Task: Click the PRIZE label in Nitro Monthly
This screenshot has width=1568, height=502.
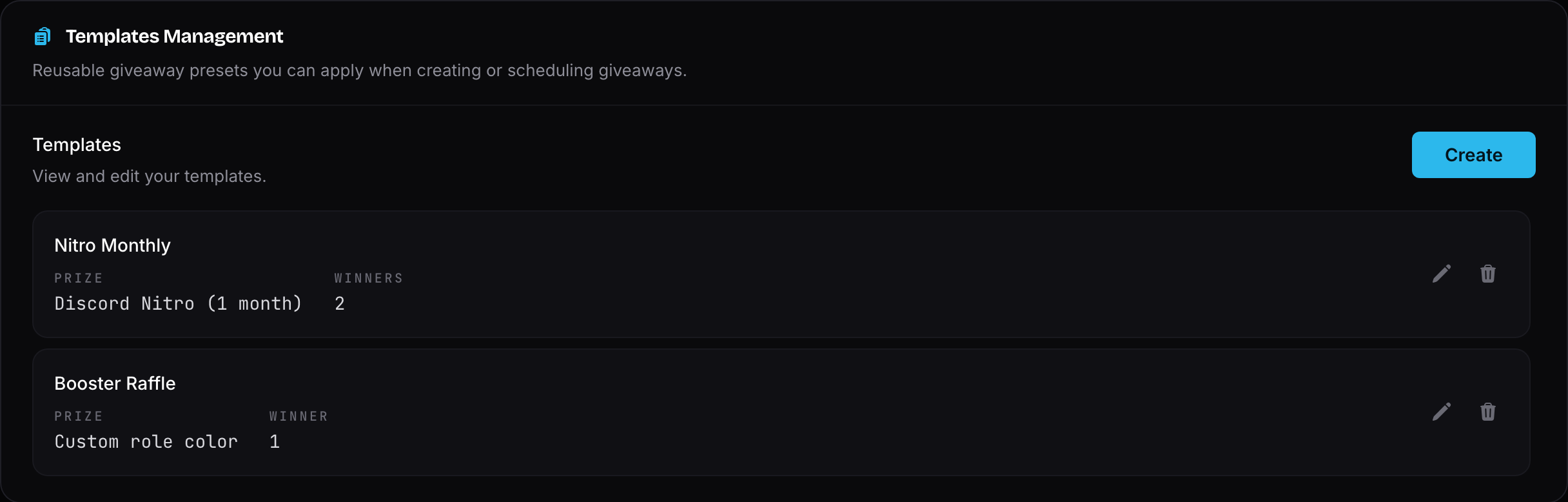Action: (79, 278)
